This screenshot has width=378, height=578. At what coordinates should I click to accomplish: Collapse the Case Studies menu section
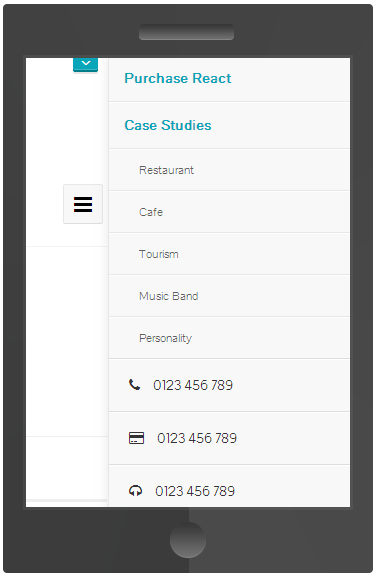coord(168,125)
